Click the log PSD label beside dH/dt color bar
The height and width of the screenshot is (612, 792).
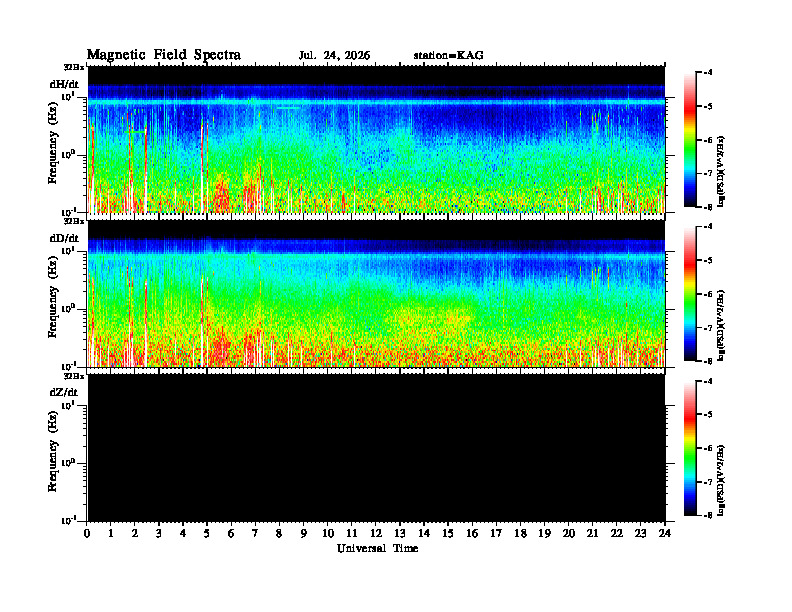[x=721, y=172]
